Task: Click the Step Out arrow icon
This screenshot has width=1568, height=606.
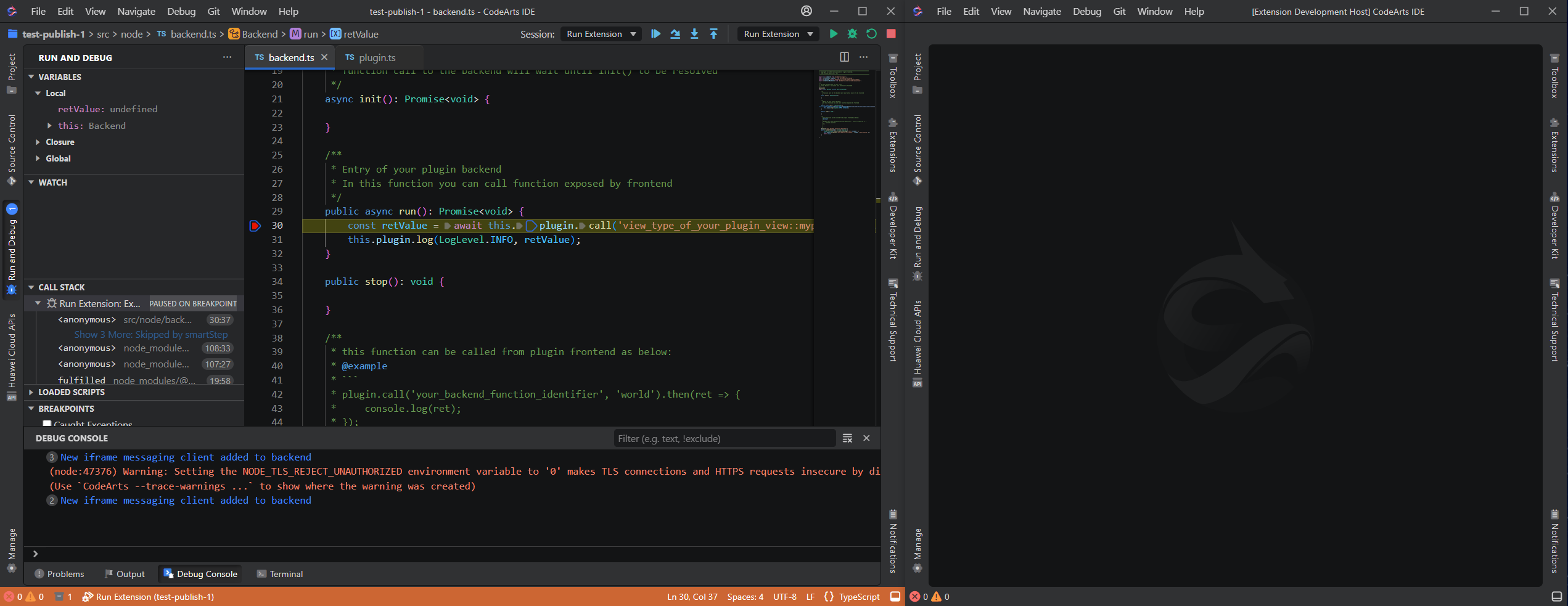Action: point(713,34)
